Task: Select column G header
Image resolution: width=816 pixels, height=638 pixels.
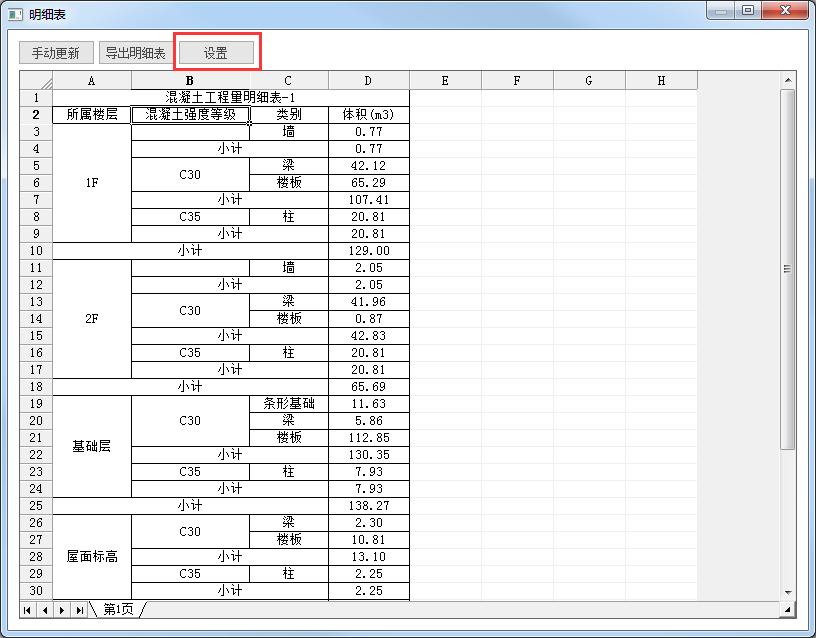Action: pyautogui.click(x=589, y=81)
